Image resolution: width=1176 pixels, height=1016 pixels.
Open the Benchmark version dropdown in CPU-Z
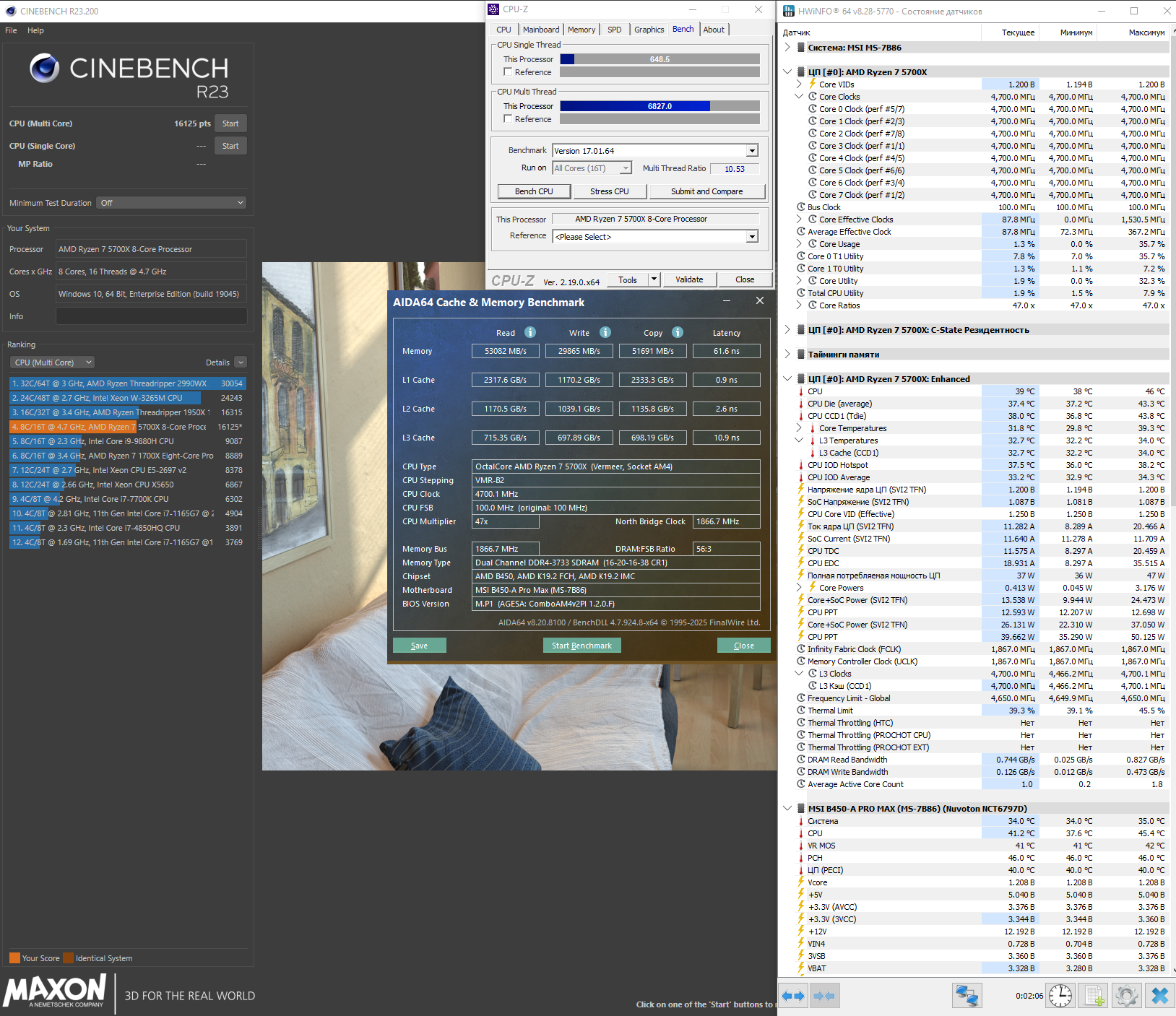[x=752, y=151]
